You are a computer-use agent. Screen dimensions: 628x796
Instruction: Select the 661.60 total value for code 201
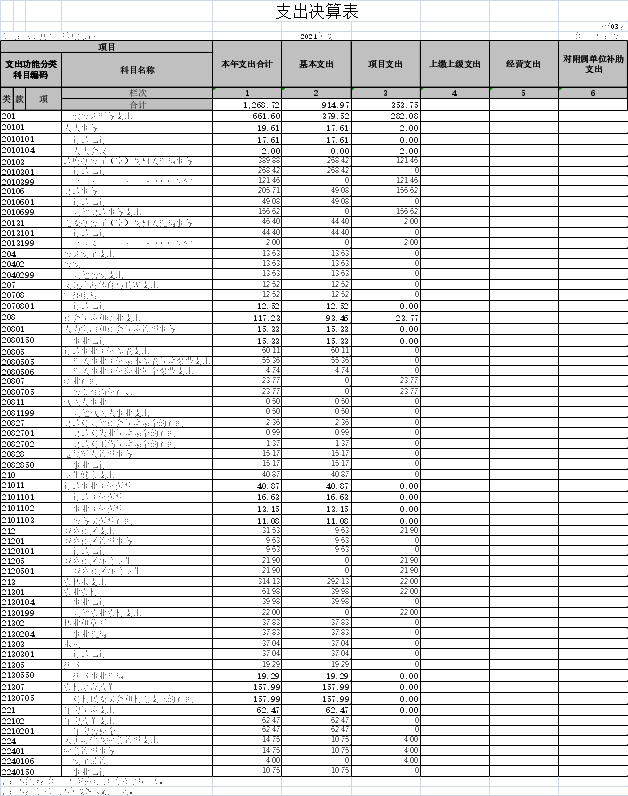(x=246, y=117)
